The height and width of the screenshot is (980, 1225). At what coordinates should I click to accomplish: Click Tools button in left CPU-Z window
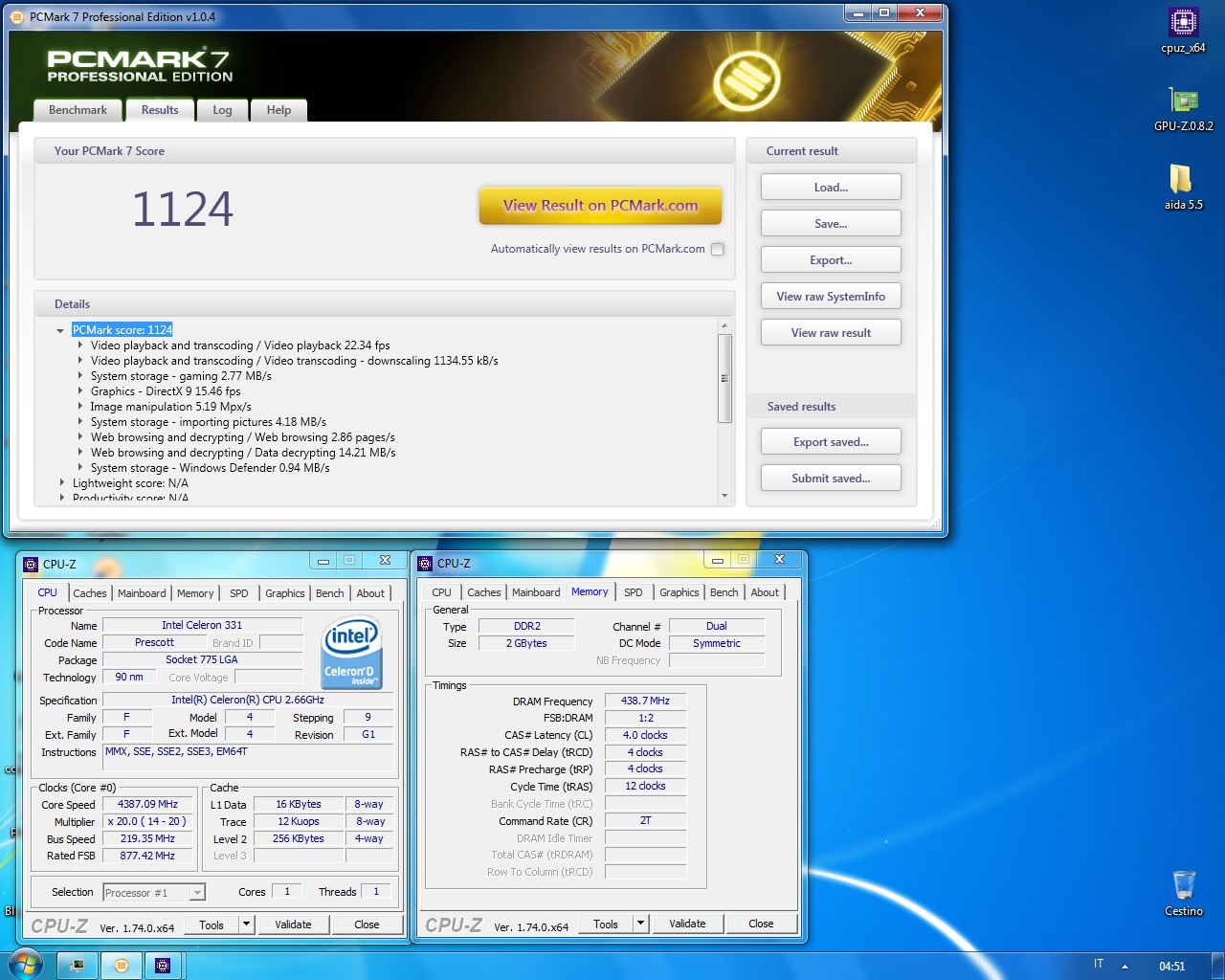[212, 924]
